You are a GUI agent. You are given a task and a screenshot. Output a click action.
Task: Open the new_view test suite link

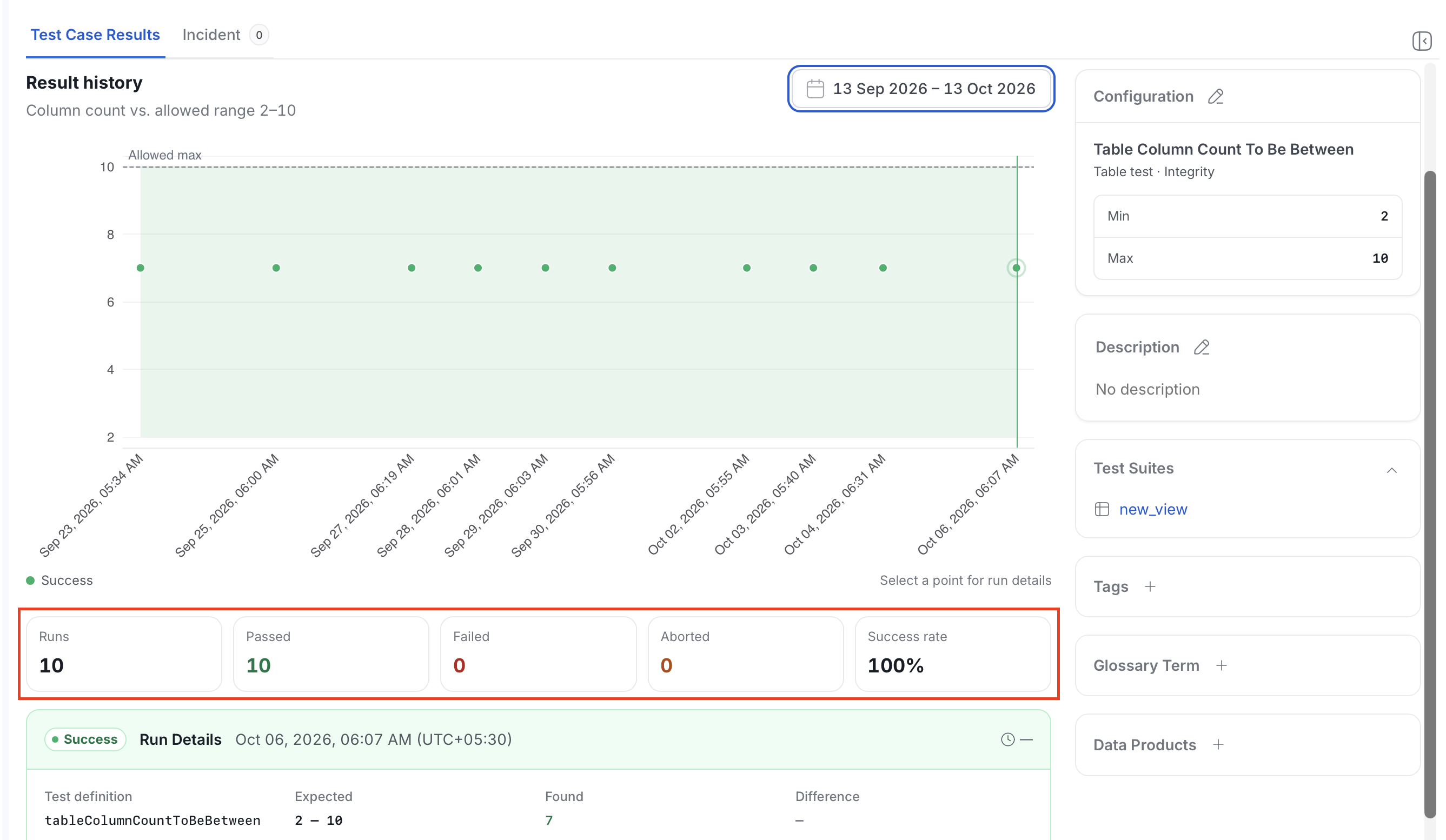coord(1153,509)
